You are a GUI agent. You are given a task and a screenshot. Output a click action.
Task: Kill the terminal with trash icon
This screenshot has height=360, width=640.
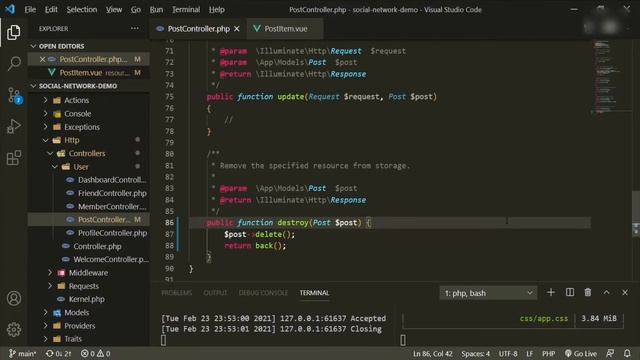click(588, 292)
